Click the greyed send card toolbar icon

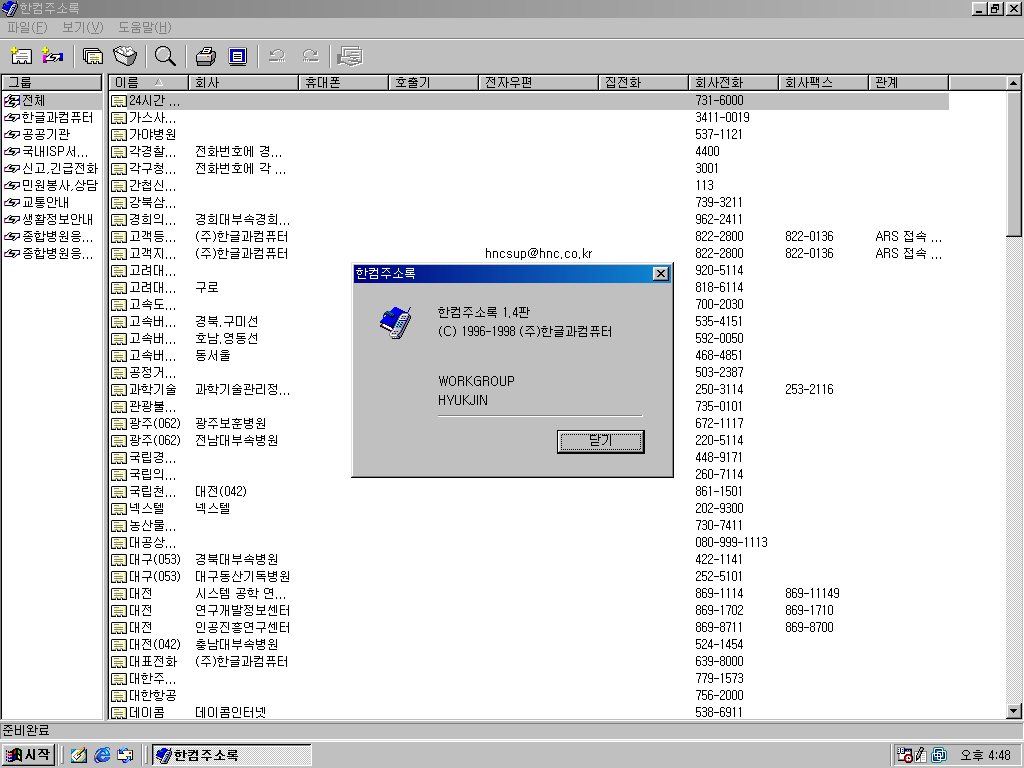[350, 57]
